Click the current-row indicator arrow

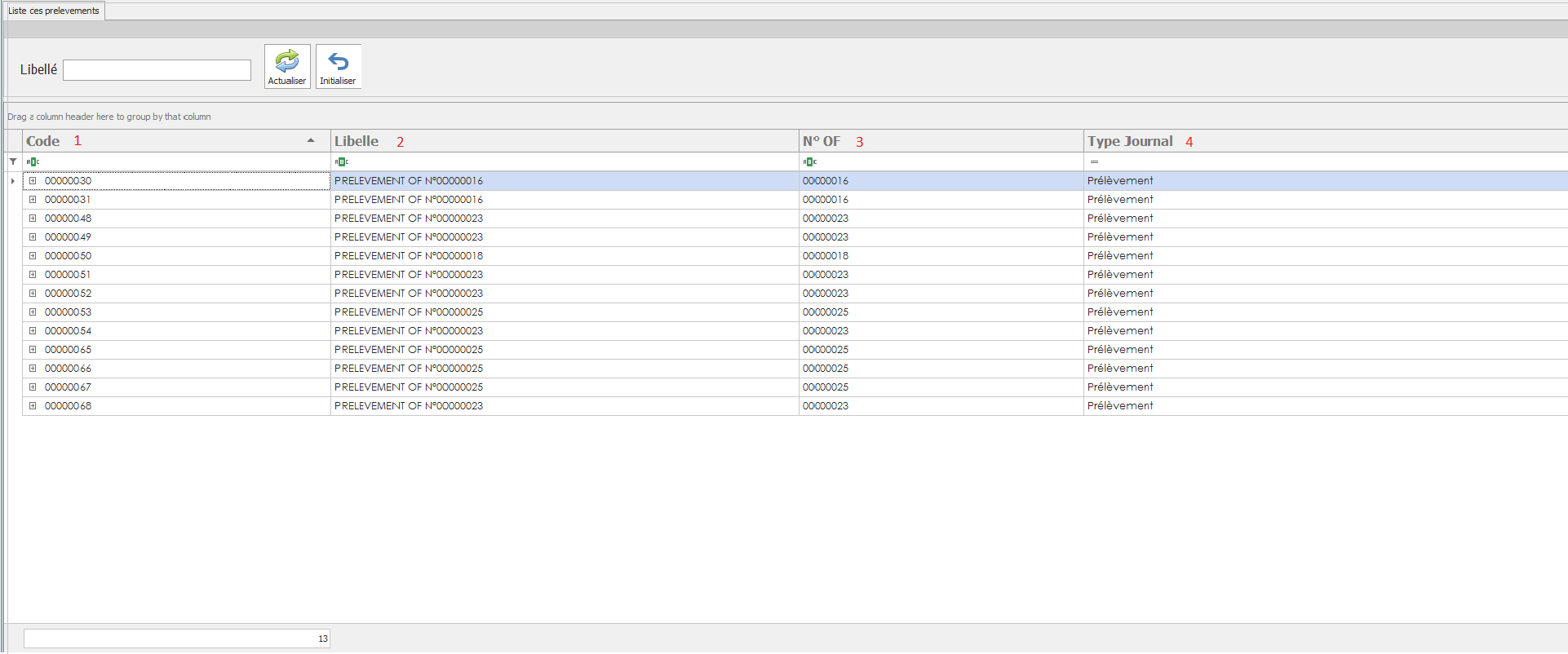pyautogui.click(x=13, y=181)
